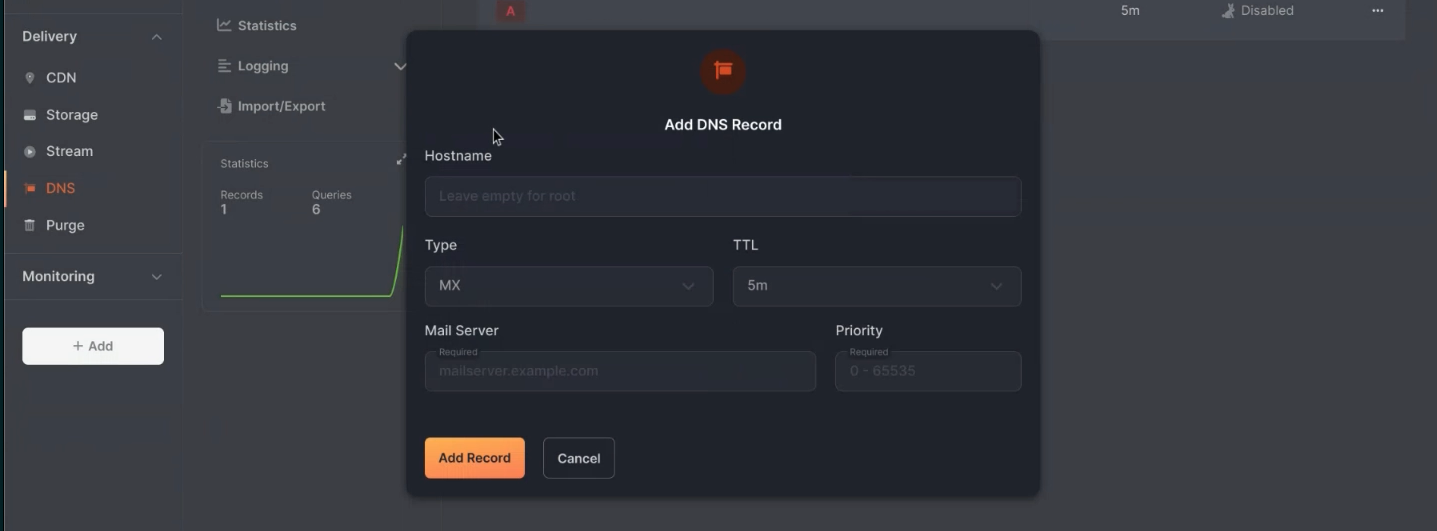This screenshot has width=1437, height=531.
Task: Click the + Add button in sidebar
Action: [93, 346]
